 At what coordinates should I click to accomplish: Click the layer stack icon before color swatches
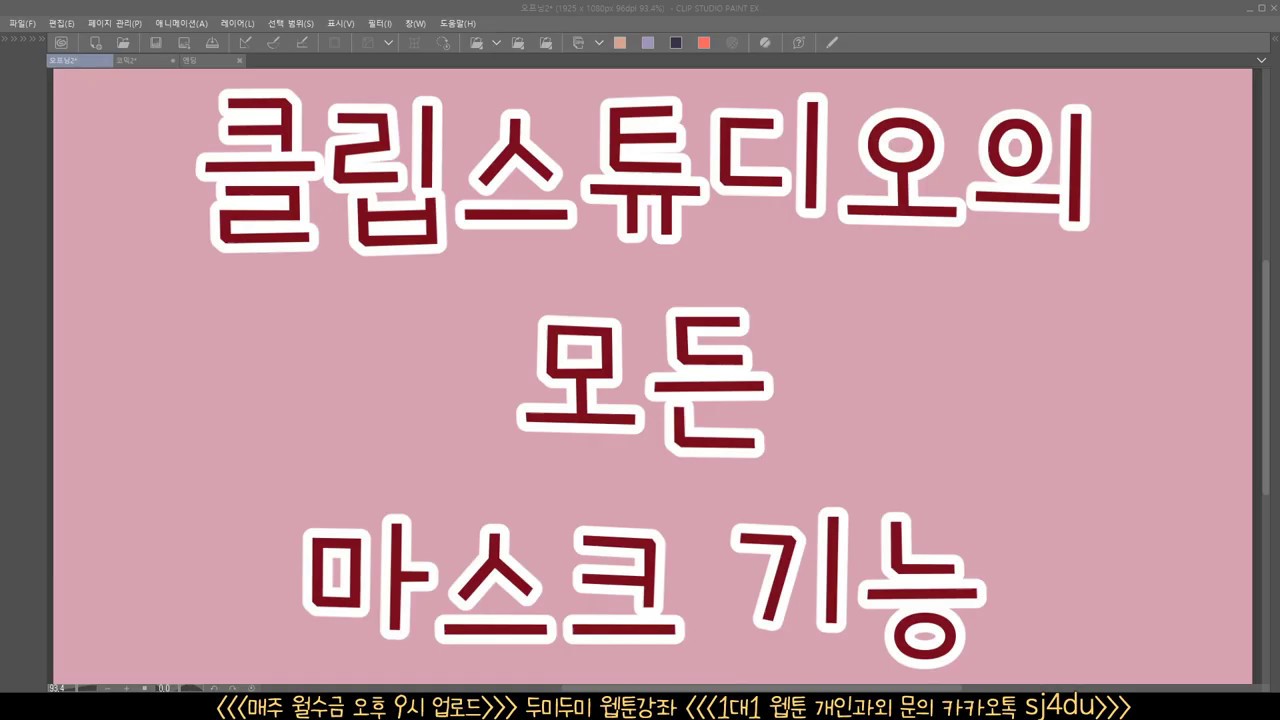(x=578, y=43)
